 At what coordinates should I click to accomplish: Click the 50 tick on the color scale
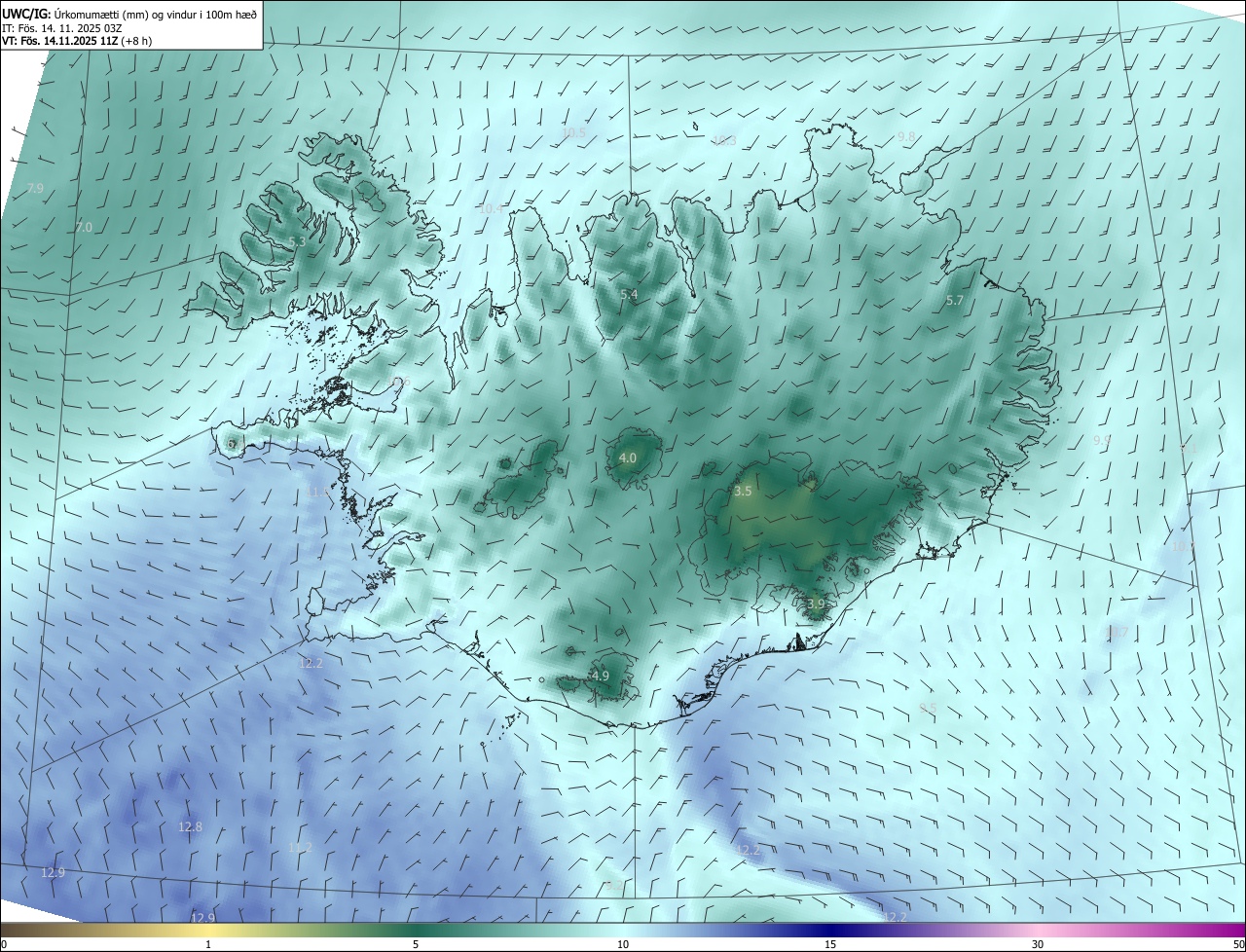point(1239,944)
